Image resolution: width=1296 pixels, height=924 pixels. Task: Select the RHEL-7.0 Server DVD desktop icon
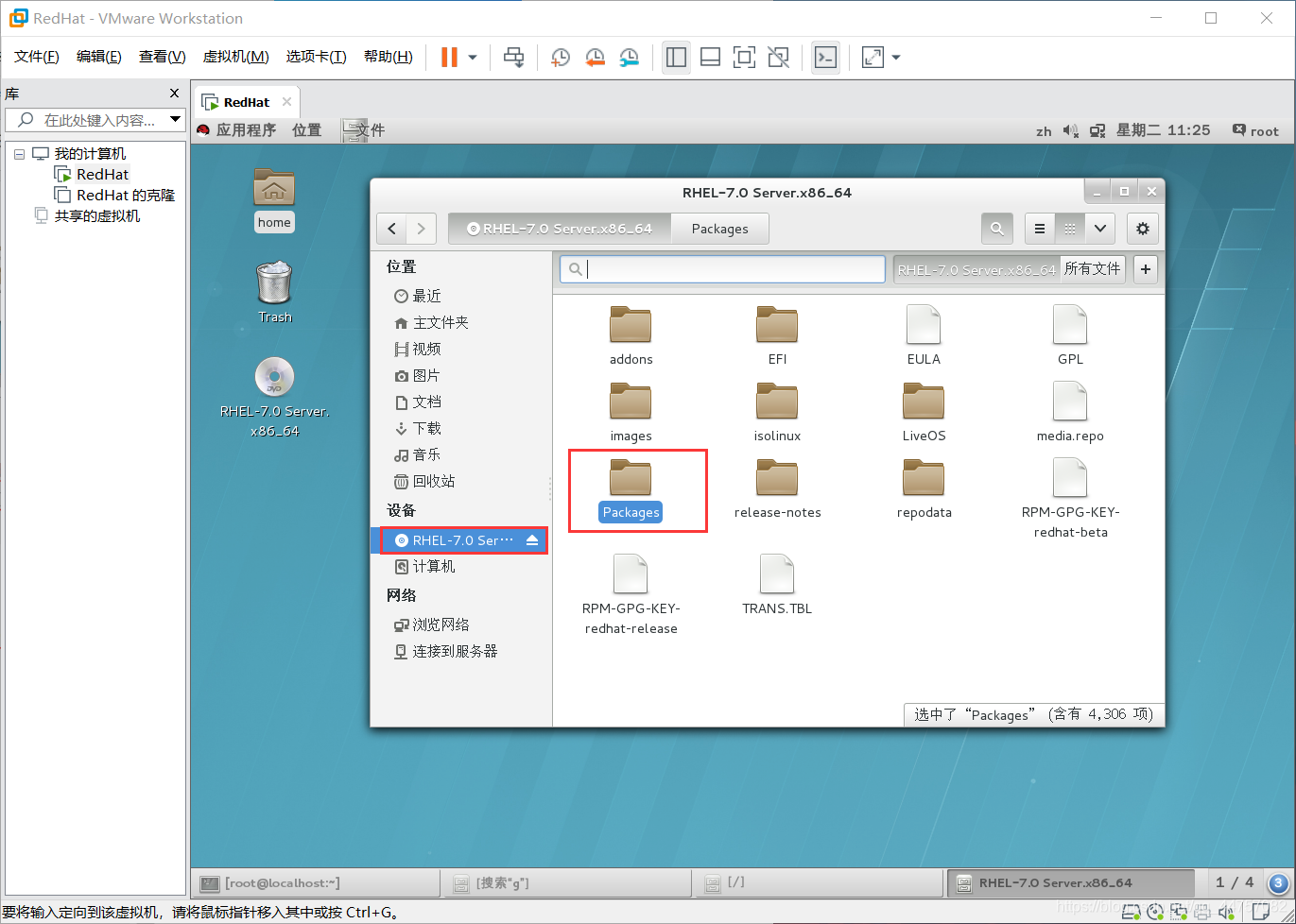pos(274,398)
